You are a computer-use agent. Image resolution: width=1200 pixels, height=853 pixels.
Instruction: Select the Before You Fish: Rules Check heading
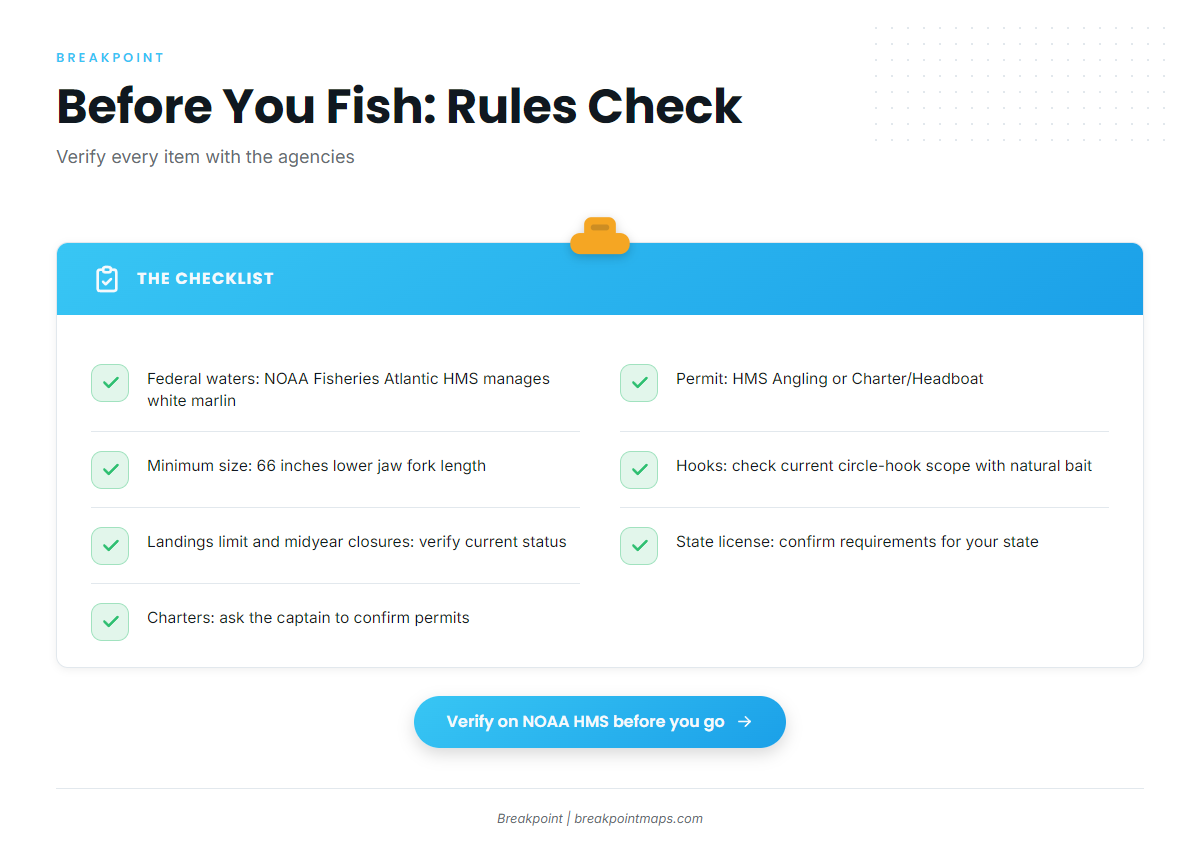coord(399,106)
